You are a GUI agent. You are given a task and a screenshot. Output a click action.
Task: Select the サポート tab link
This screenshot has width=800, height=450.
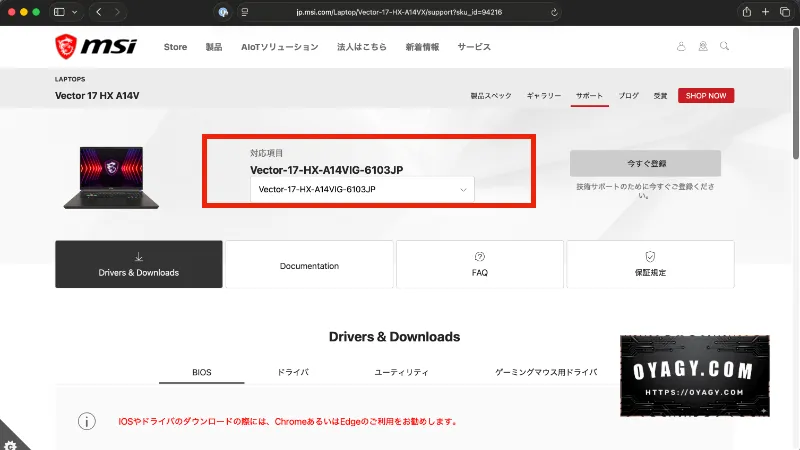pos(589,96)
